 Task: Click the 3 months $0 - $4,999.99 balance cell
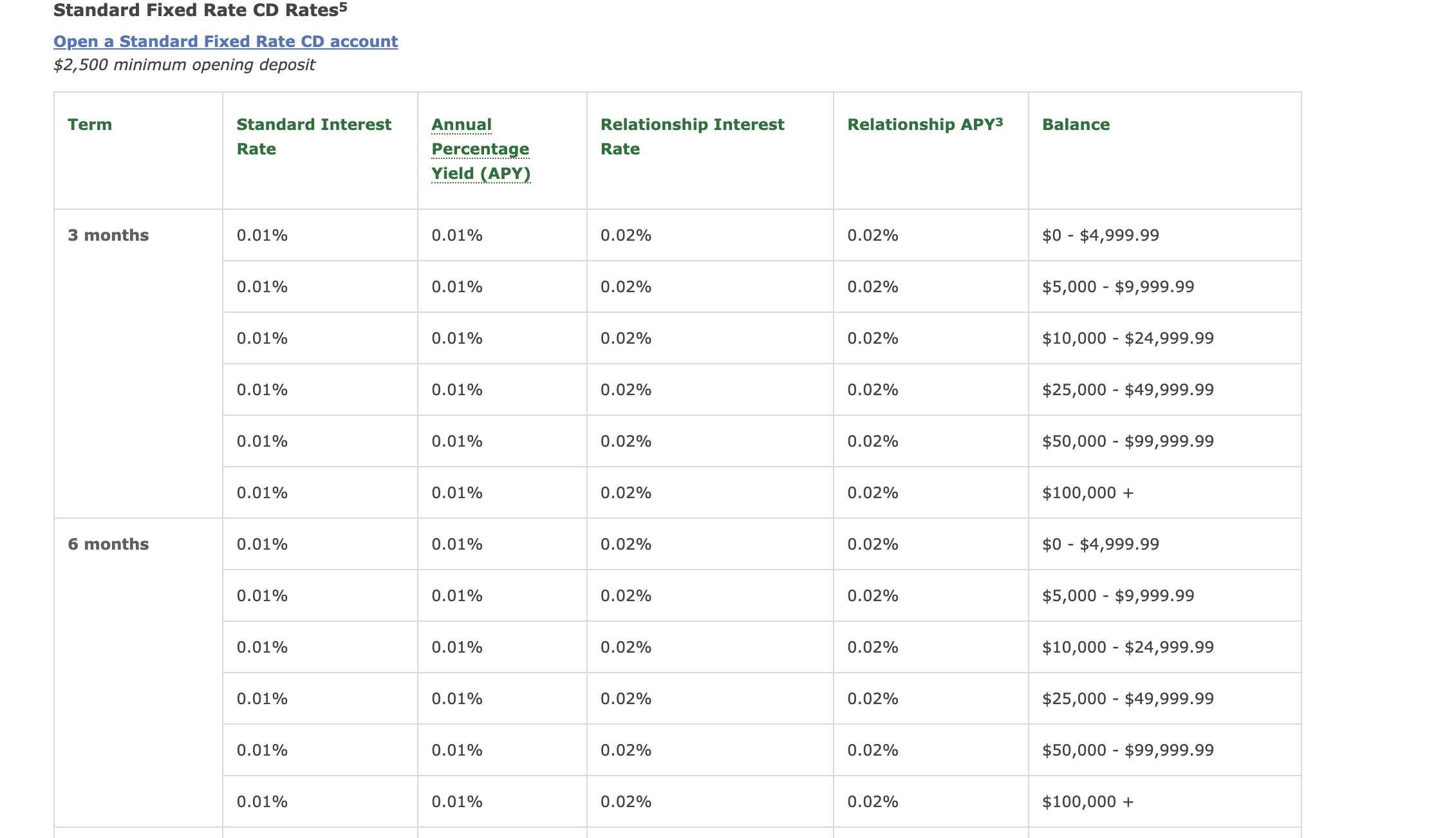click(x=1100, y=235)
